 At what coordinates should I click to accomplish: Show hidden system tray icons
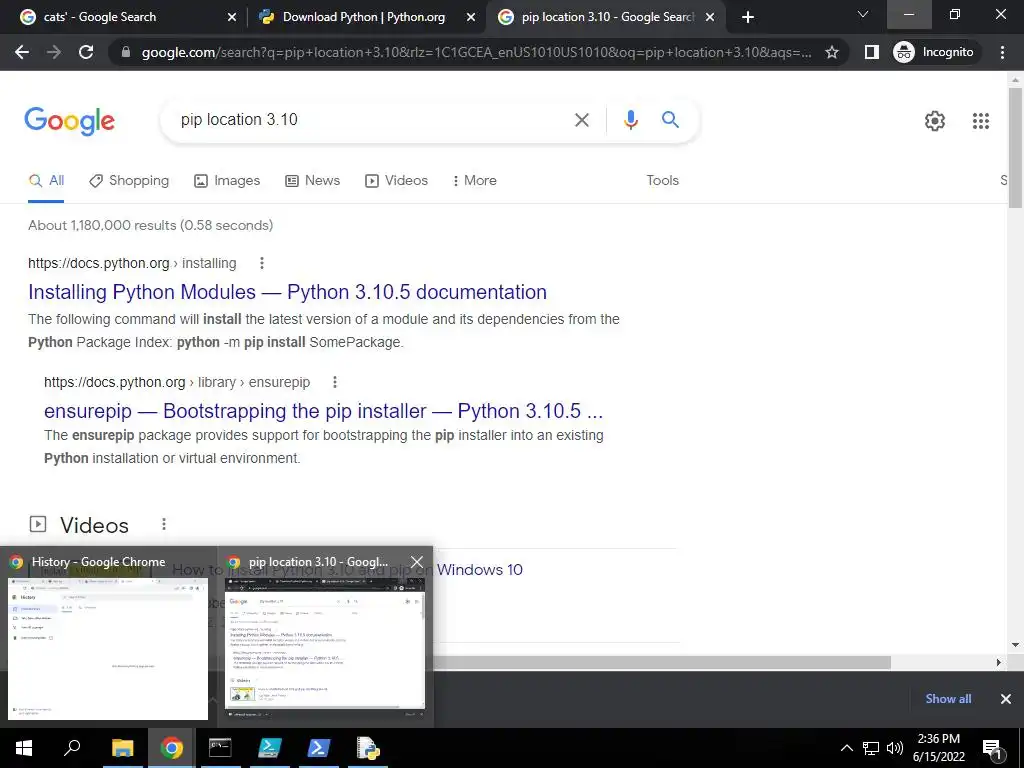846,748
